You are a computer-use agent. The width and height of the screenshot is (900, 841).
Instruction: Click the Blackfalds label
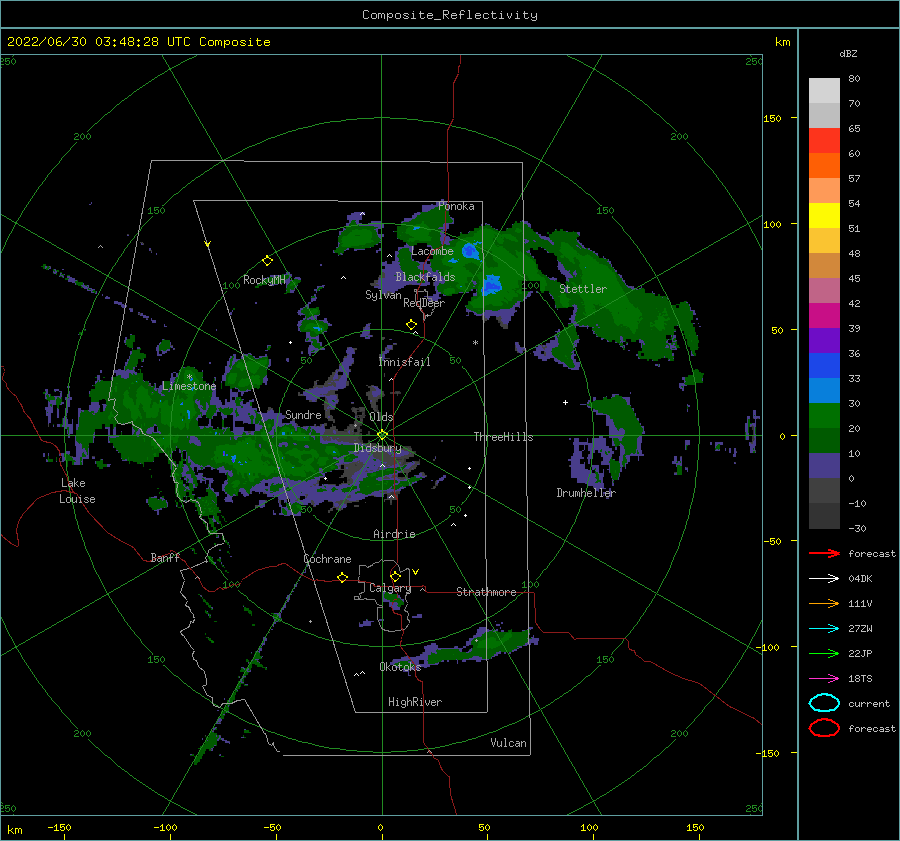[425, 277]
